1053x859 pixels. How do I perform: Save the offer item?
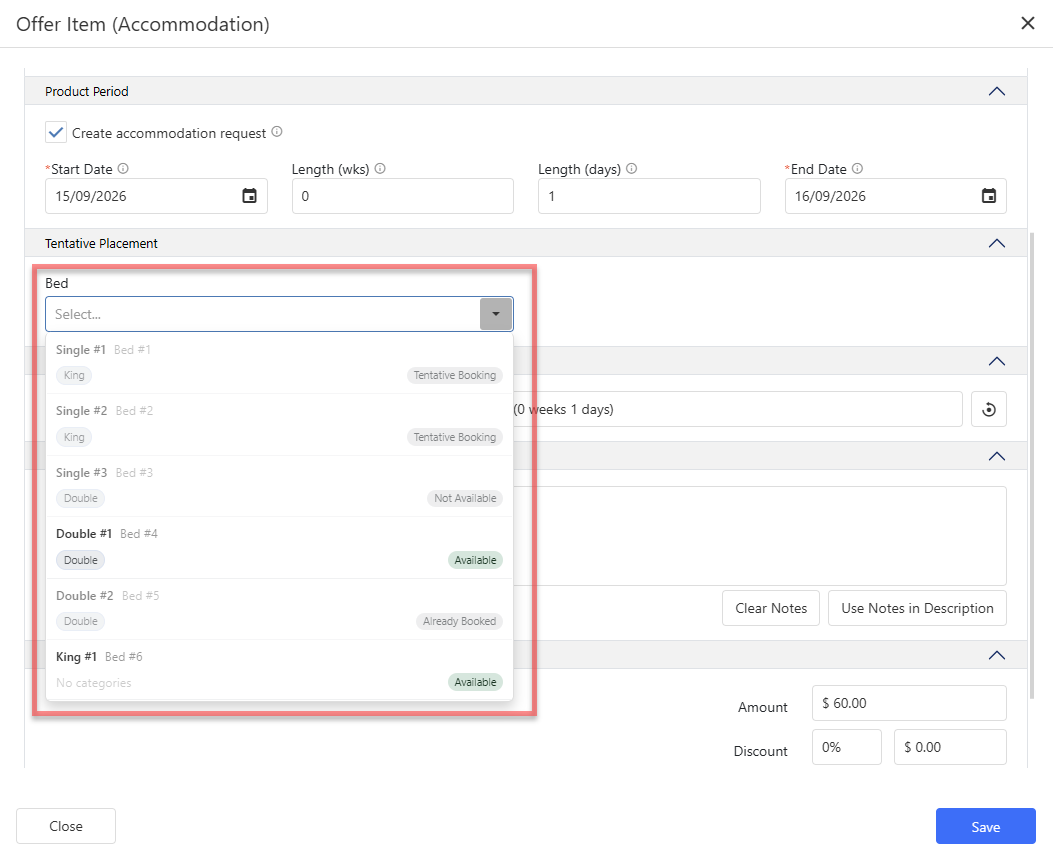[985, 826]
